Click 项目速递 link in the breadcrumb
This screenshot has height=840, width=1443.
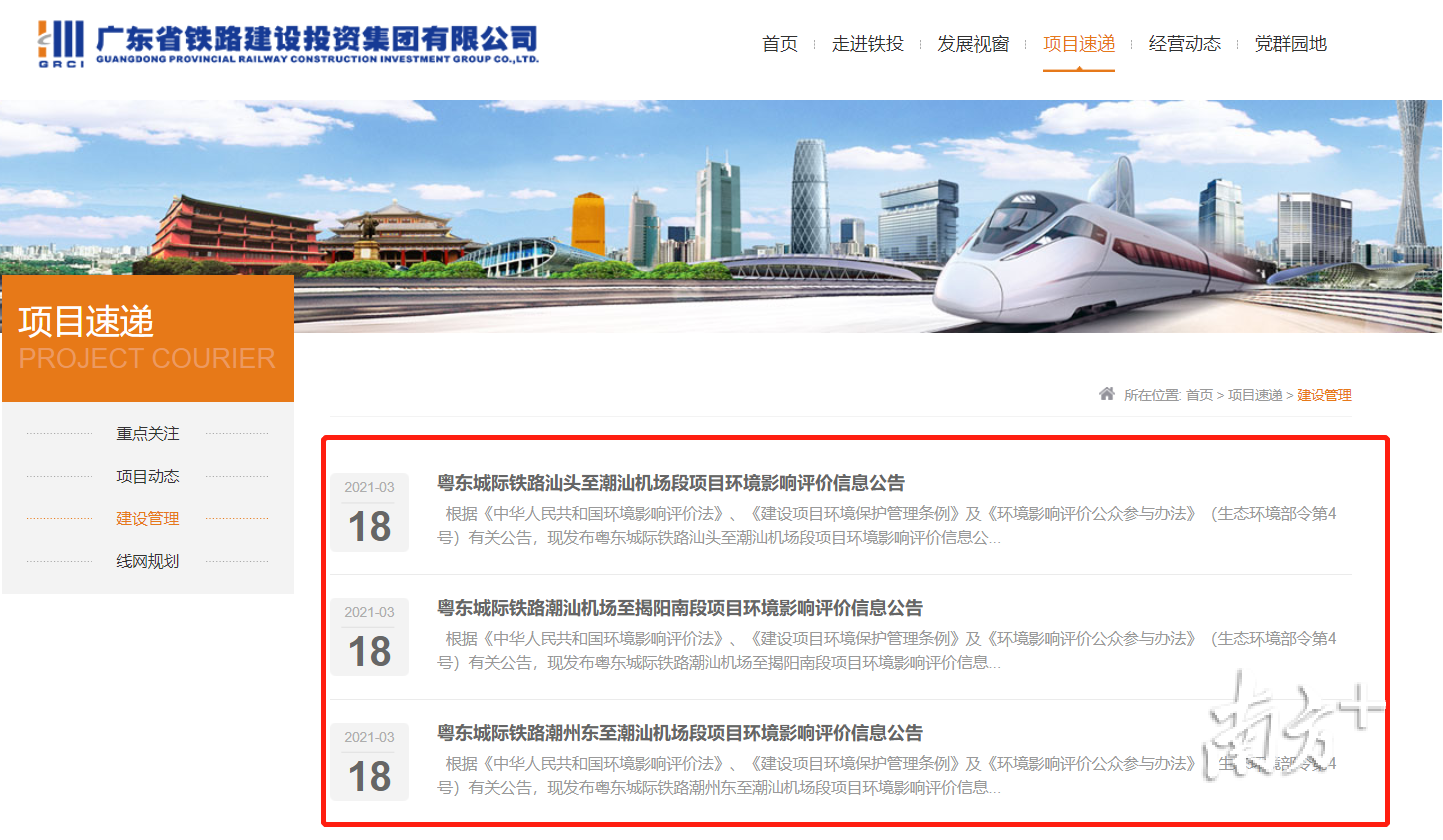[1254, 395]
